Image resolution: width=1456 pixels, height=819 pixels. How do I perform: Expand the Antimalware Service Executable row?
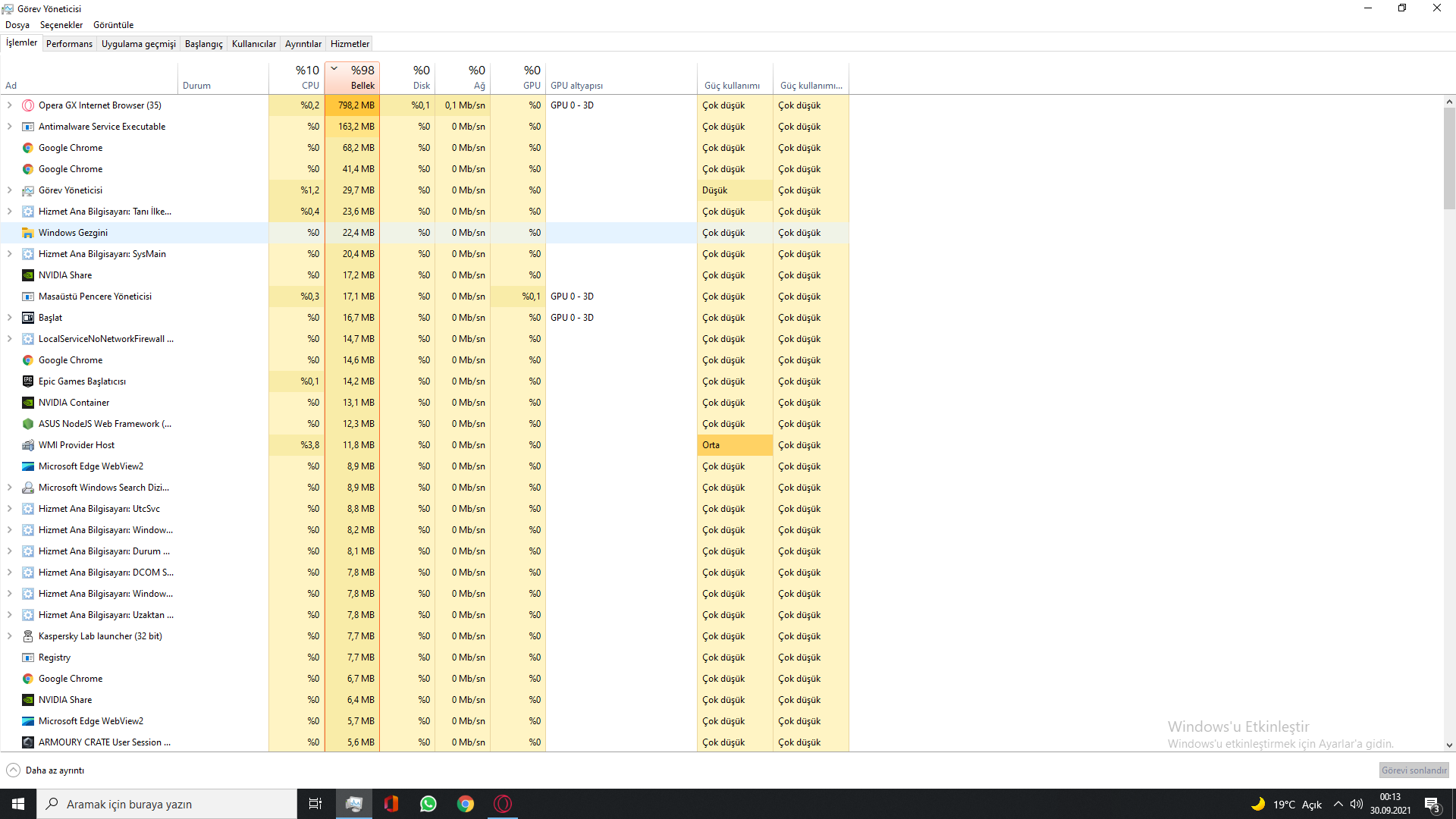[9, 127]
